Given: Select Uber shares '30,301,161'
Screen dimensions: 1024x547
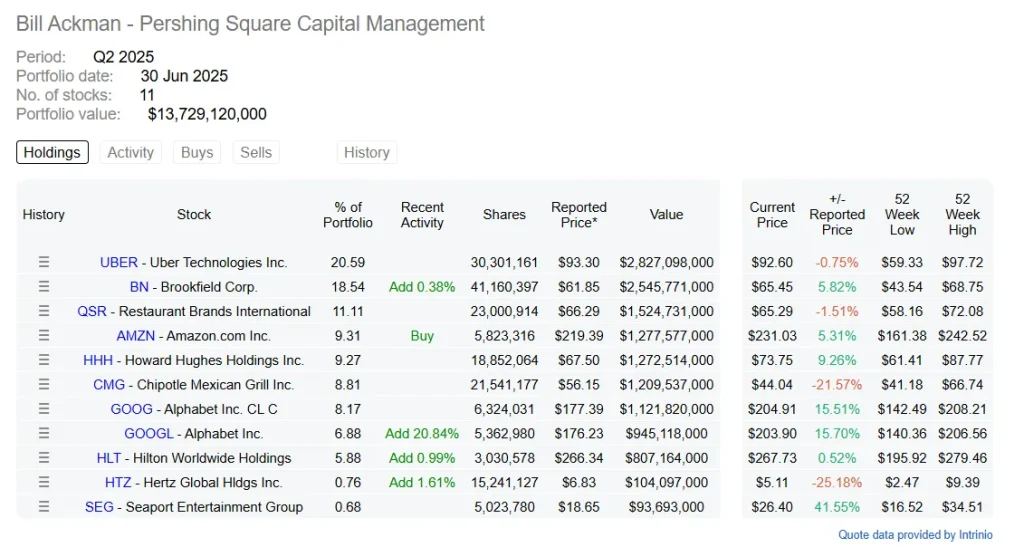Looking at the screenshot, I should (x=504, y=262).
